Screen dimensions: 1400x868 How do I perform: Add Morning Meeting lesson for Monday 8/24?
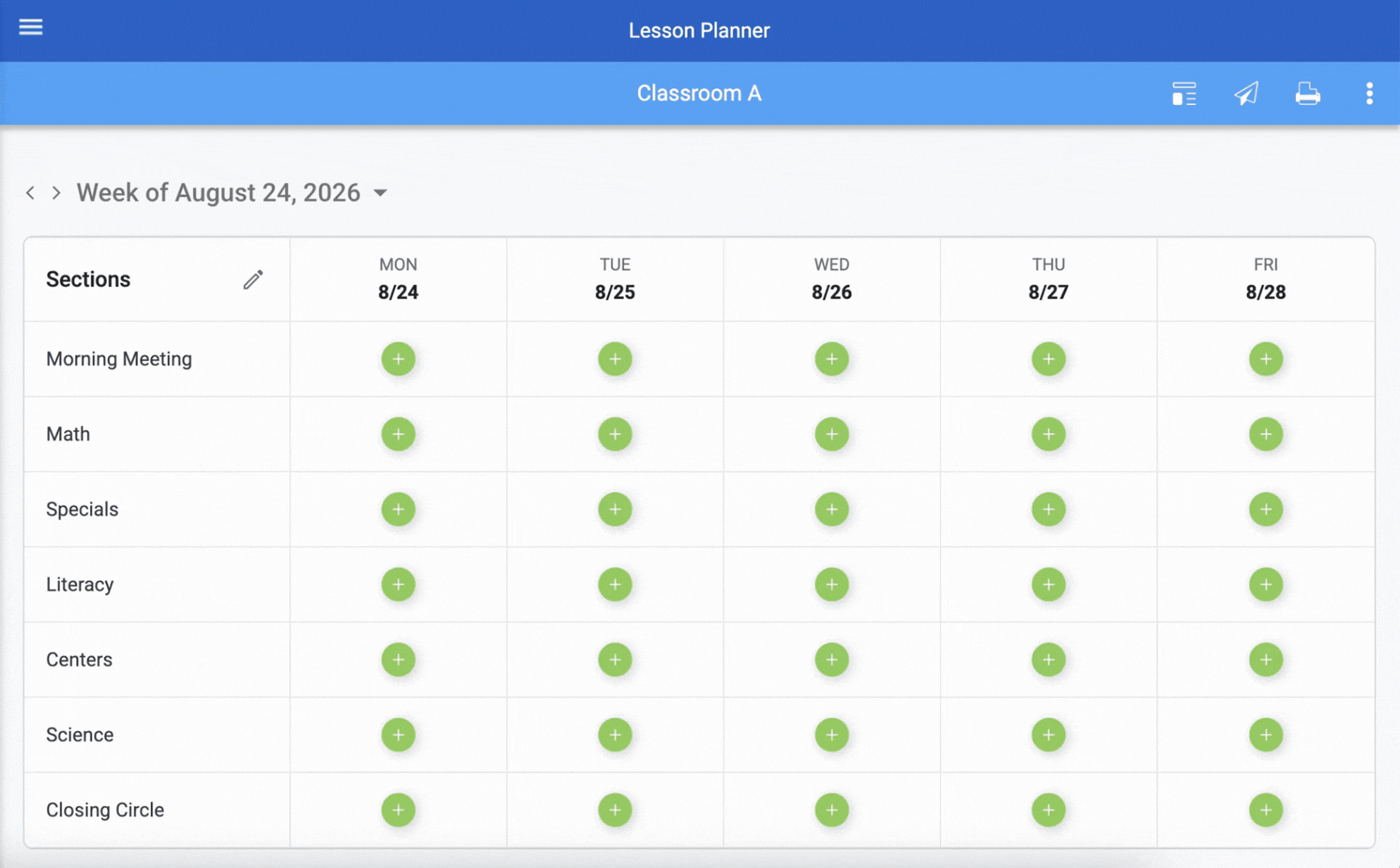tap(398, 359)
